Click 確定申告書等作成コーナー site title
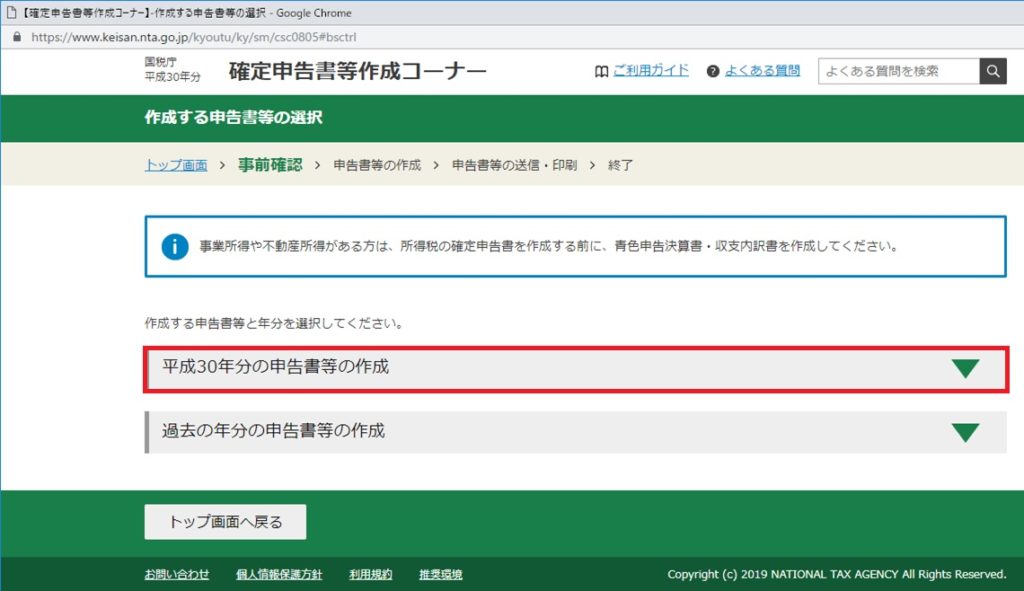 tap(358, 71)
